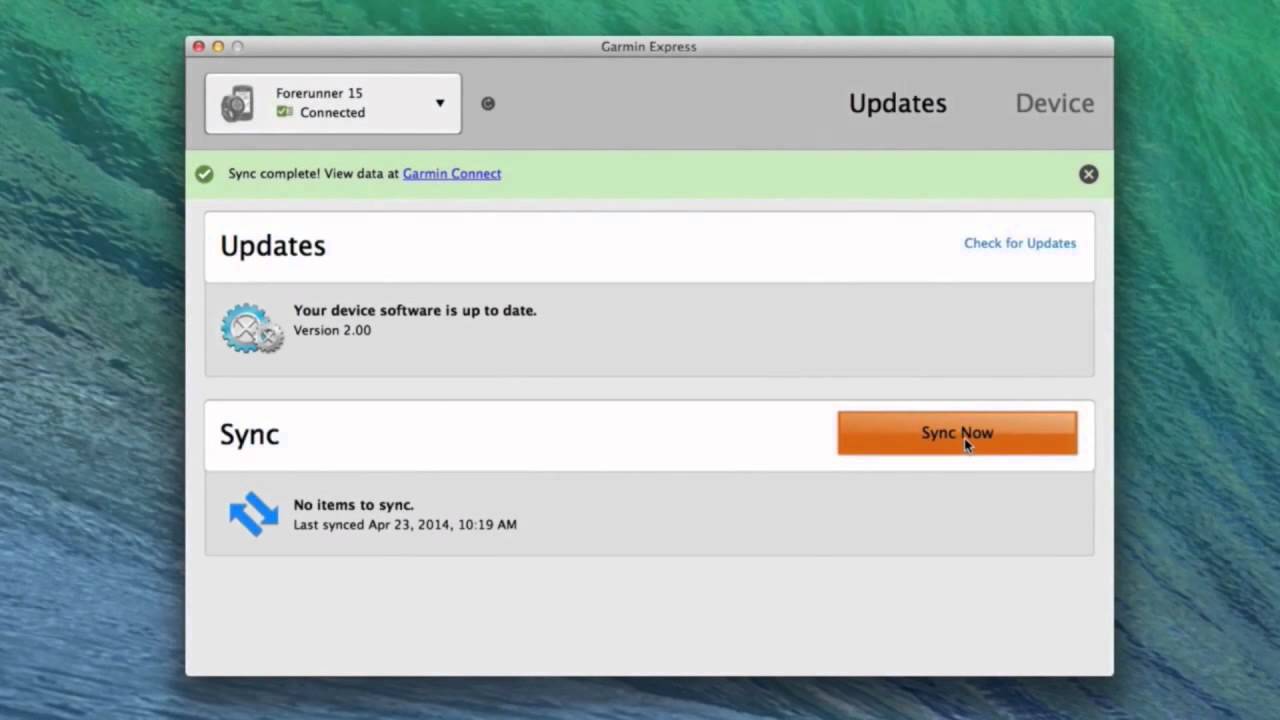The image size is (1280, 720).
Task: Click the Sync Now button
Action: pos(957,433)
